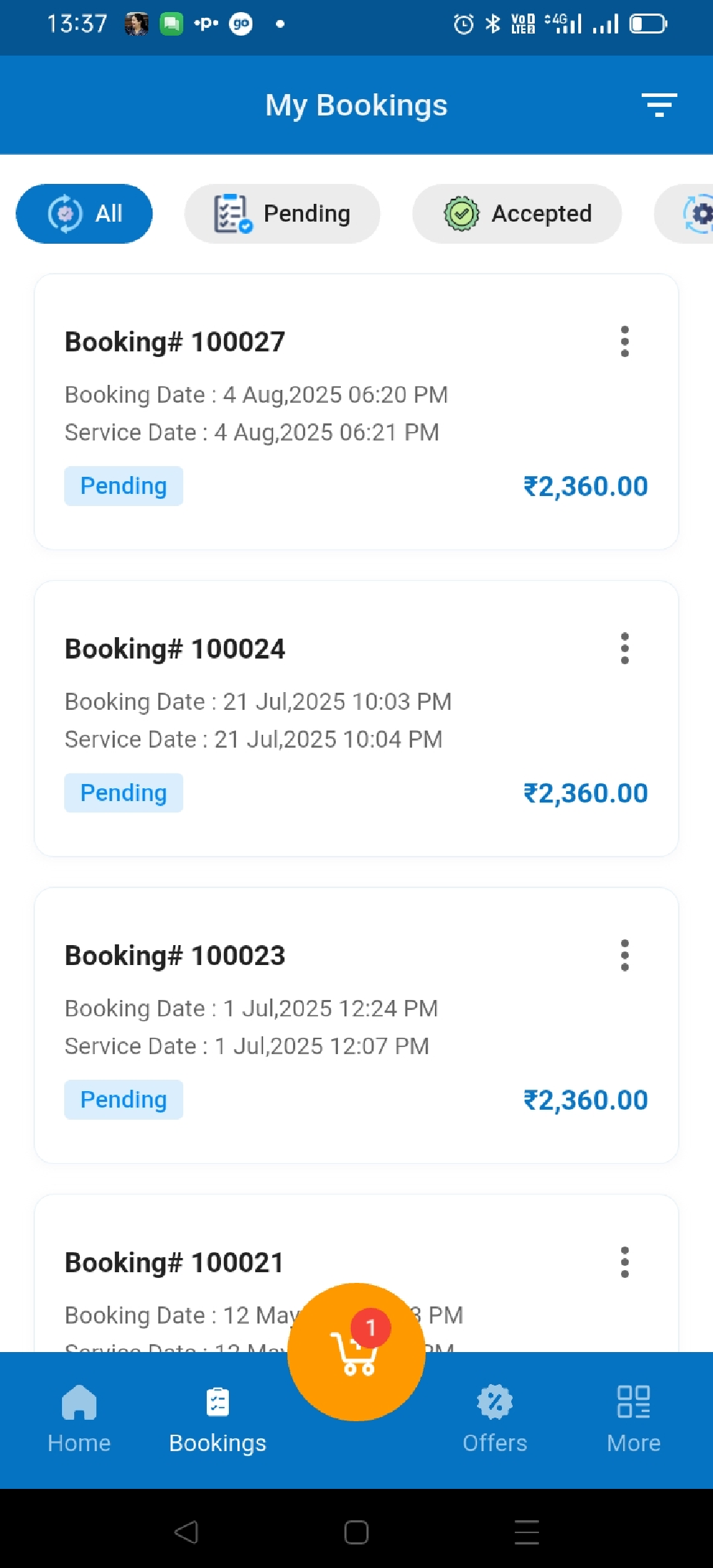Go to the Home tab
The image size is (713, 1568).
[x=79, y=1418]
